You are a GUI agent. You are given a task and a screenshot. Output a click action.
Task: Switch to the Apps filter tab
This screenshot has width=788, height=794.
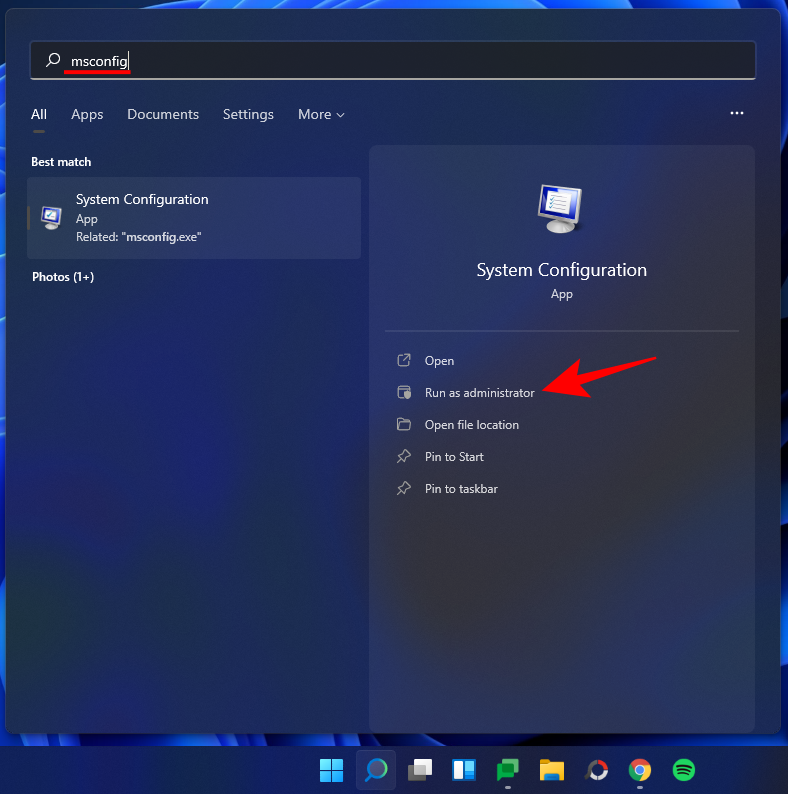[x=87, y=115]
